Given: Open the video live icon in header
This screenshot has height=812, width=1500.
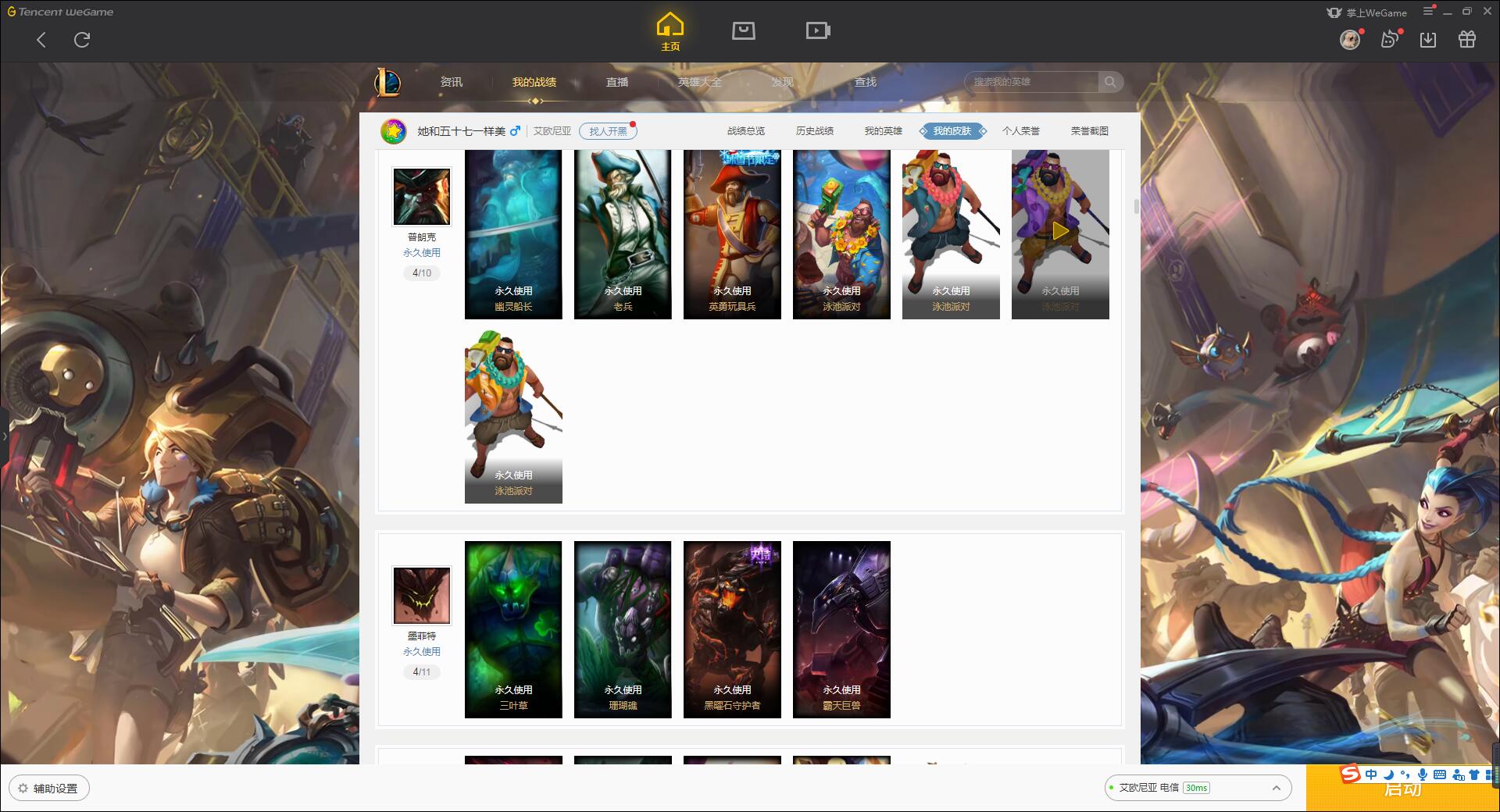Looking at the screenshot, I should pos(818,31).
